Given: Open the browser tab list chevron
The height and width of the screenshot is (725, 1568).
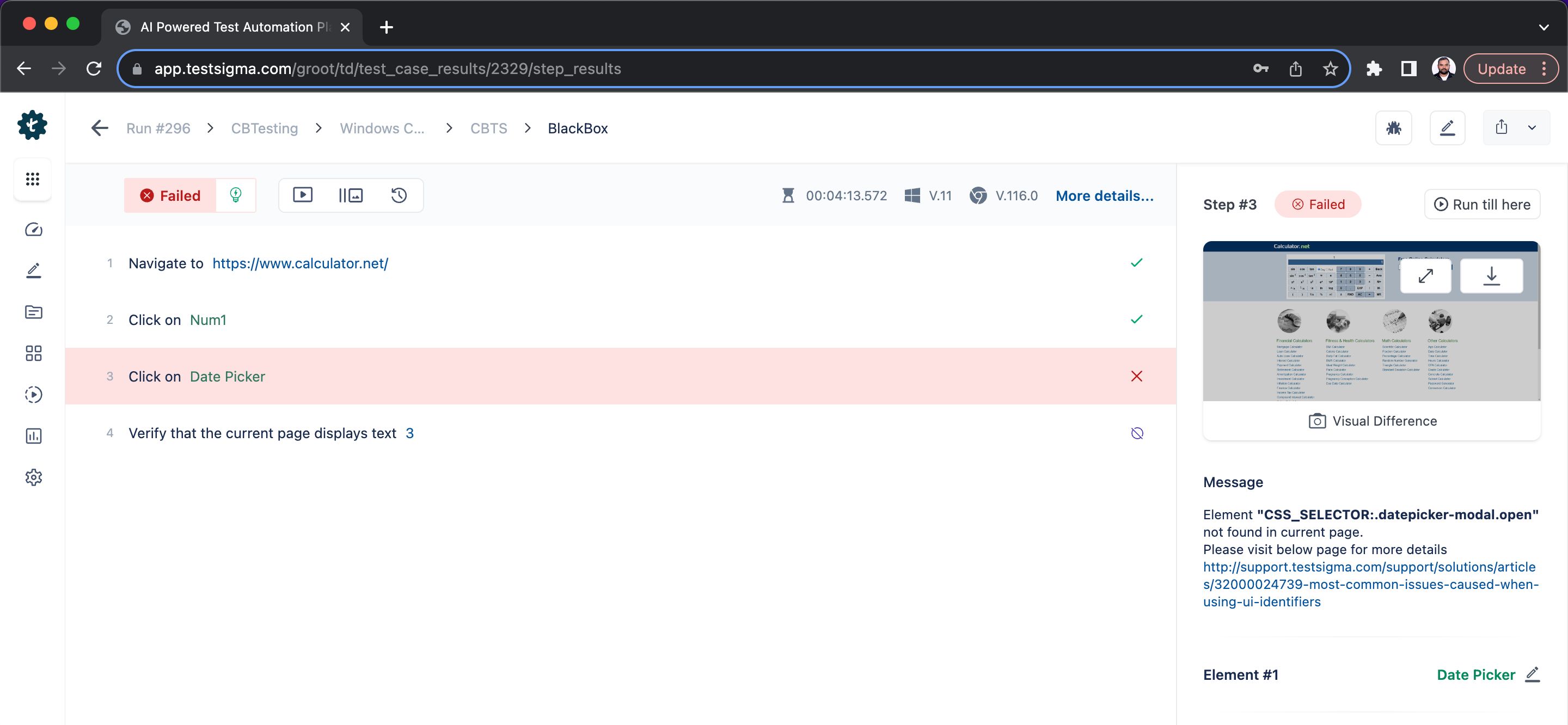Looking at the screenshot, I should (x=1543, y=27).
